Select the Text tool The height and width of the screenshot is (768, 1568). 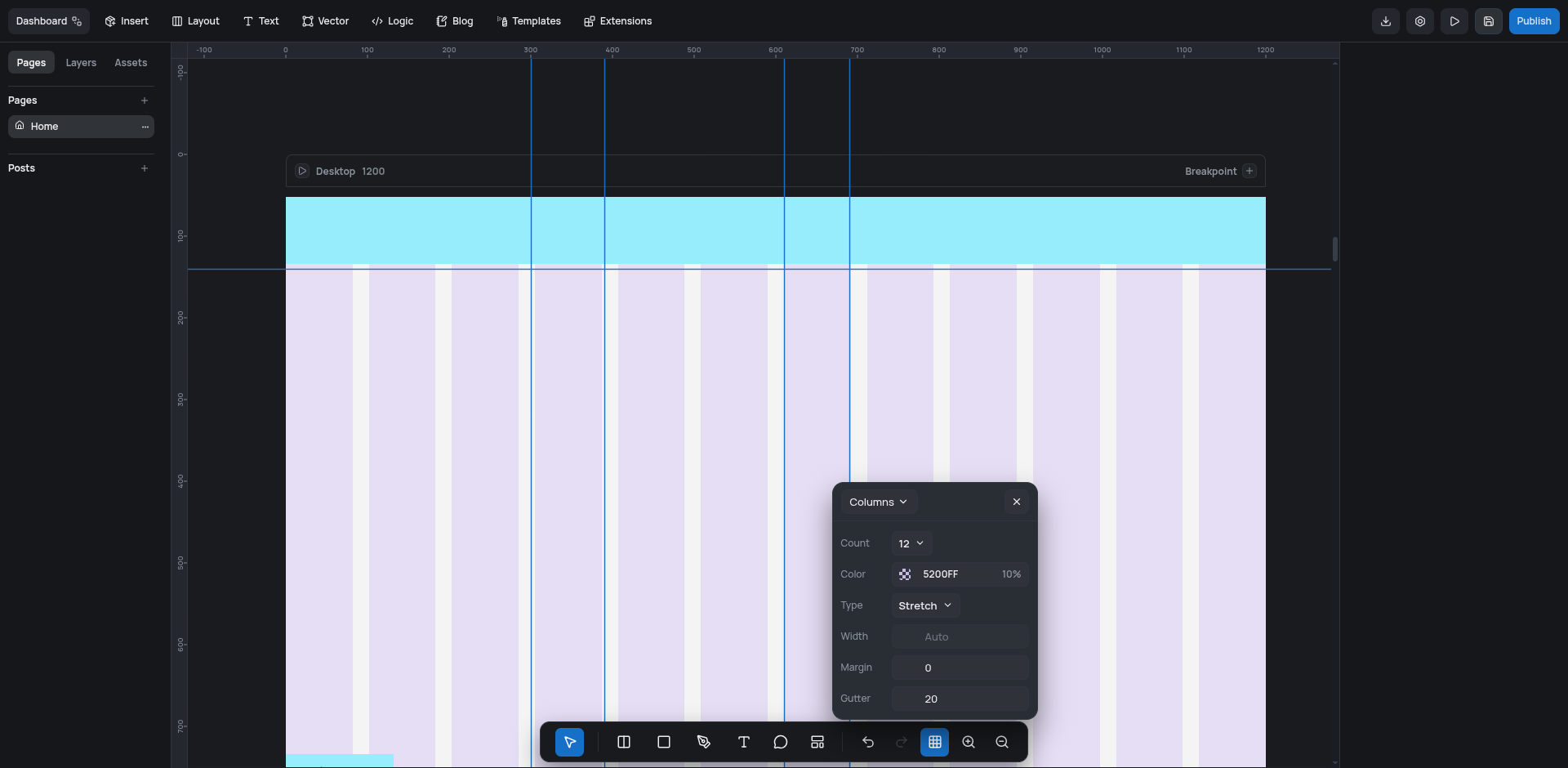[743, 742]
